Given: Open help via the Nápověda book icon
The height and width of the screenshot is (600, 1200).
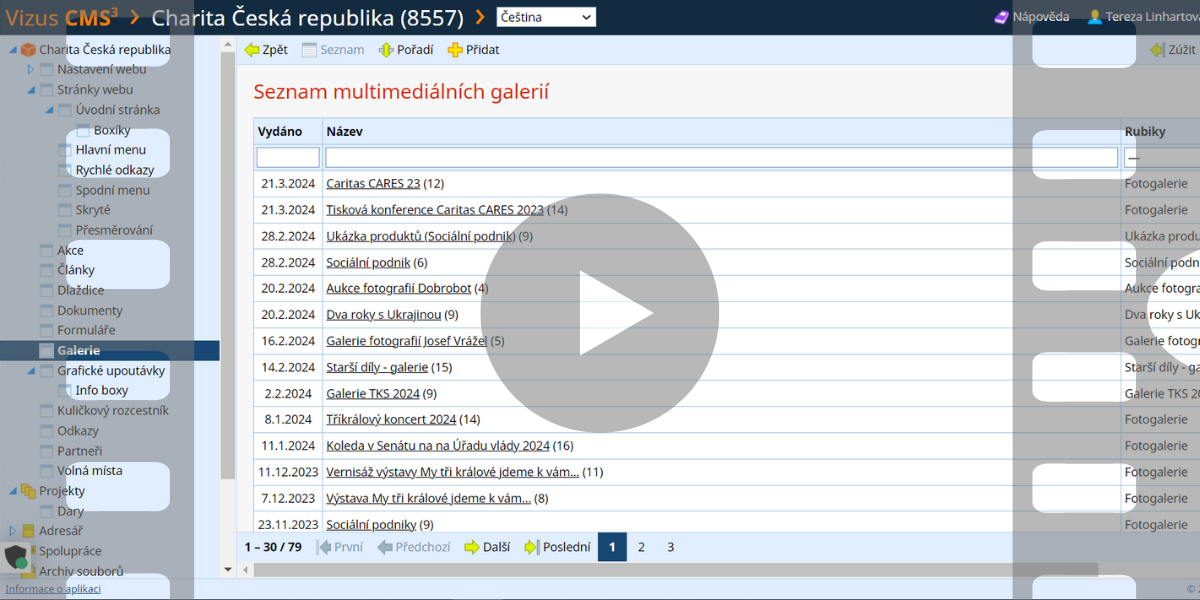Looking at the screenshot, I should [1002, 17].
